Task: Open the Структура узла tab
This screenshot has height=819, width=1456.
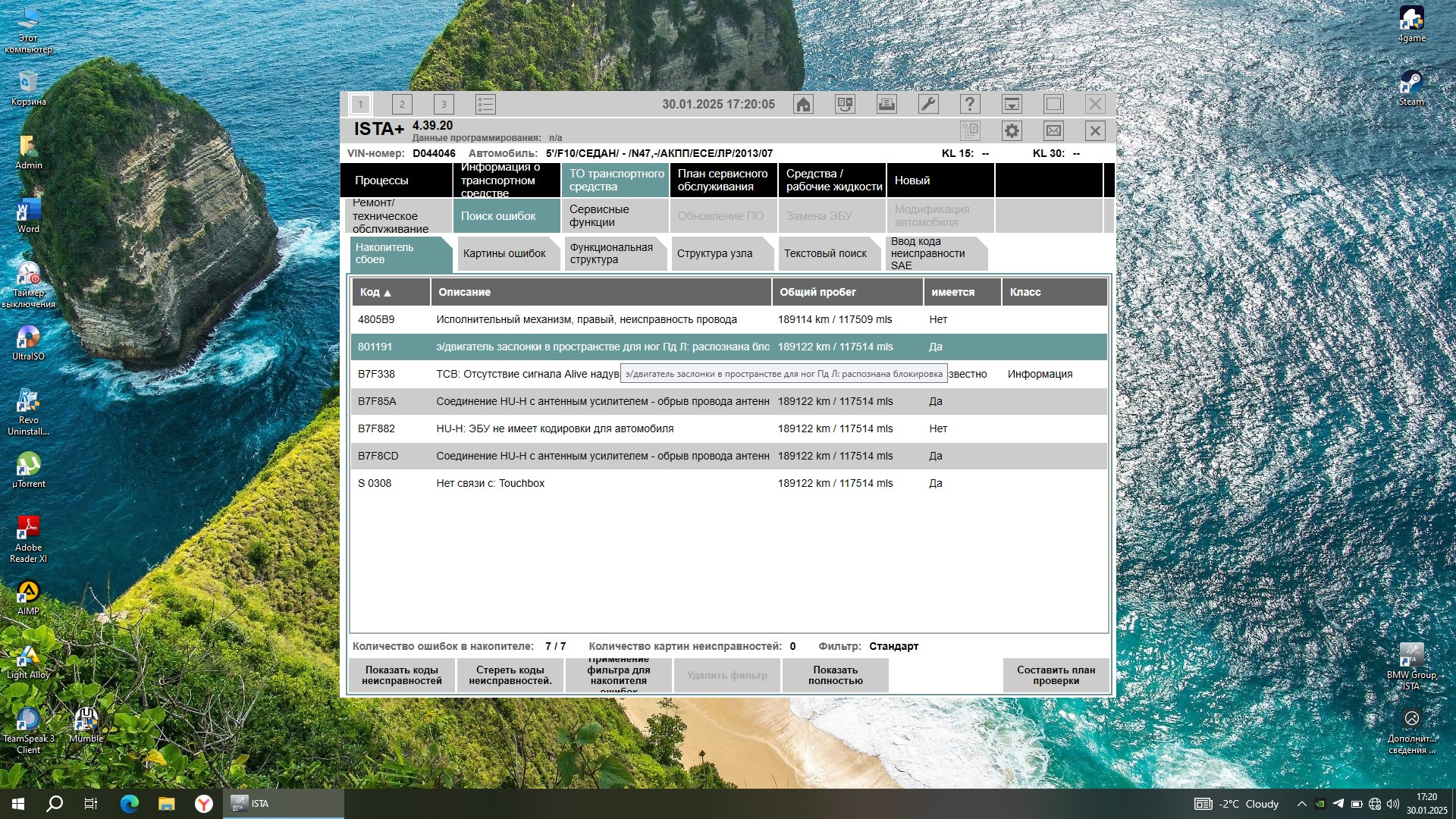Action: coord(723,254)
